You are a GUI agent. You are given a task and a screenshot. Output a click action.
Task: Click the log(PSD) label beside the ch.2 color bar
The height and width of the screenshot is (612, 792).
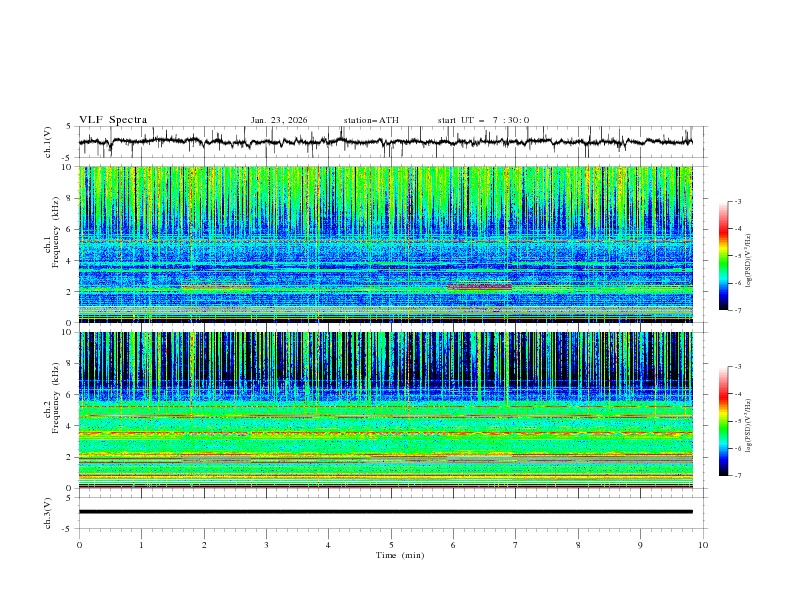point(749,426)
